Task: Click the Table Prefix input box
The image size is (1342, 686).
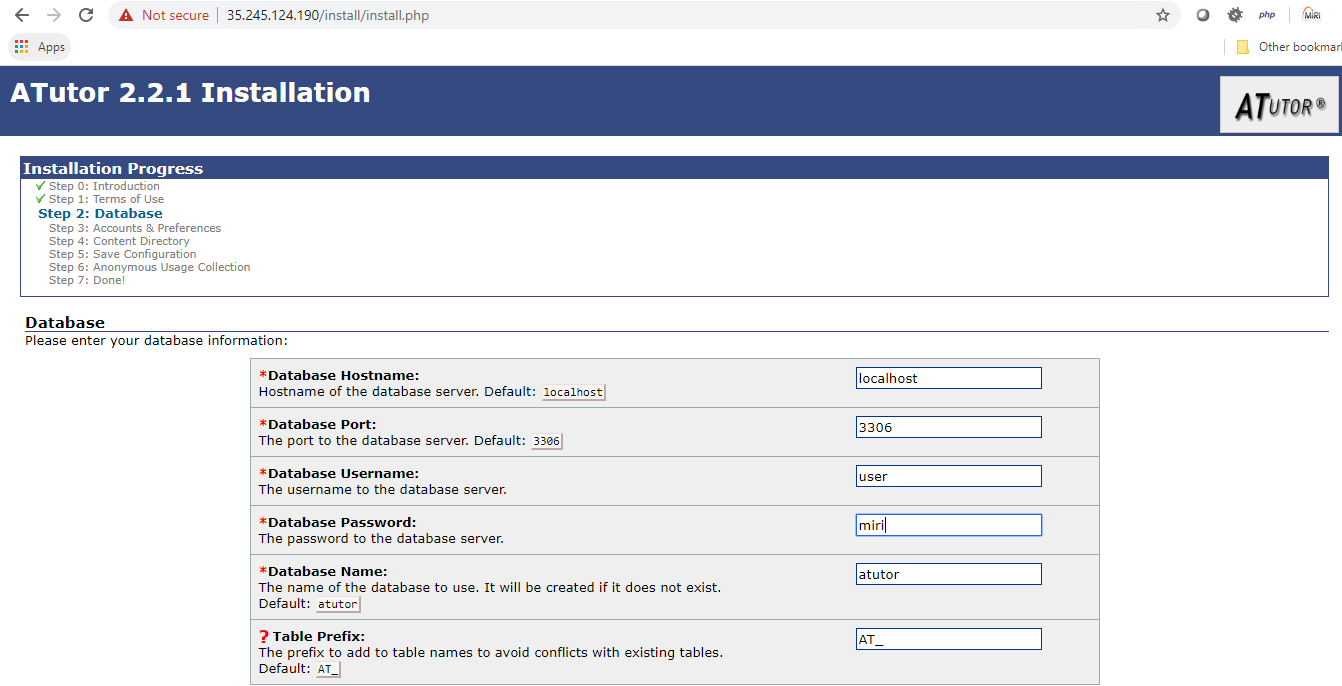Action: coord(948,639)
